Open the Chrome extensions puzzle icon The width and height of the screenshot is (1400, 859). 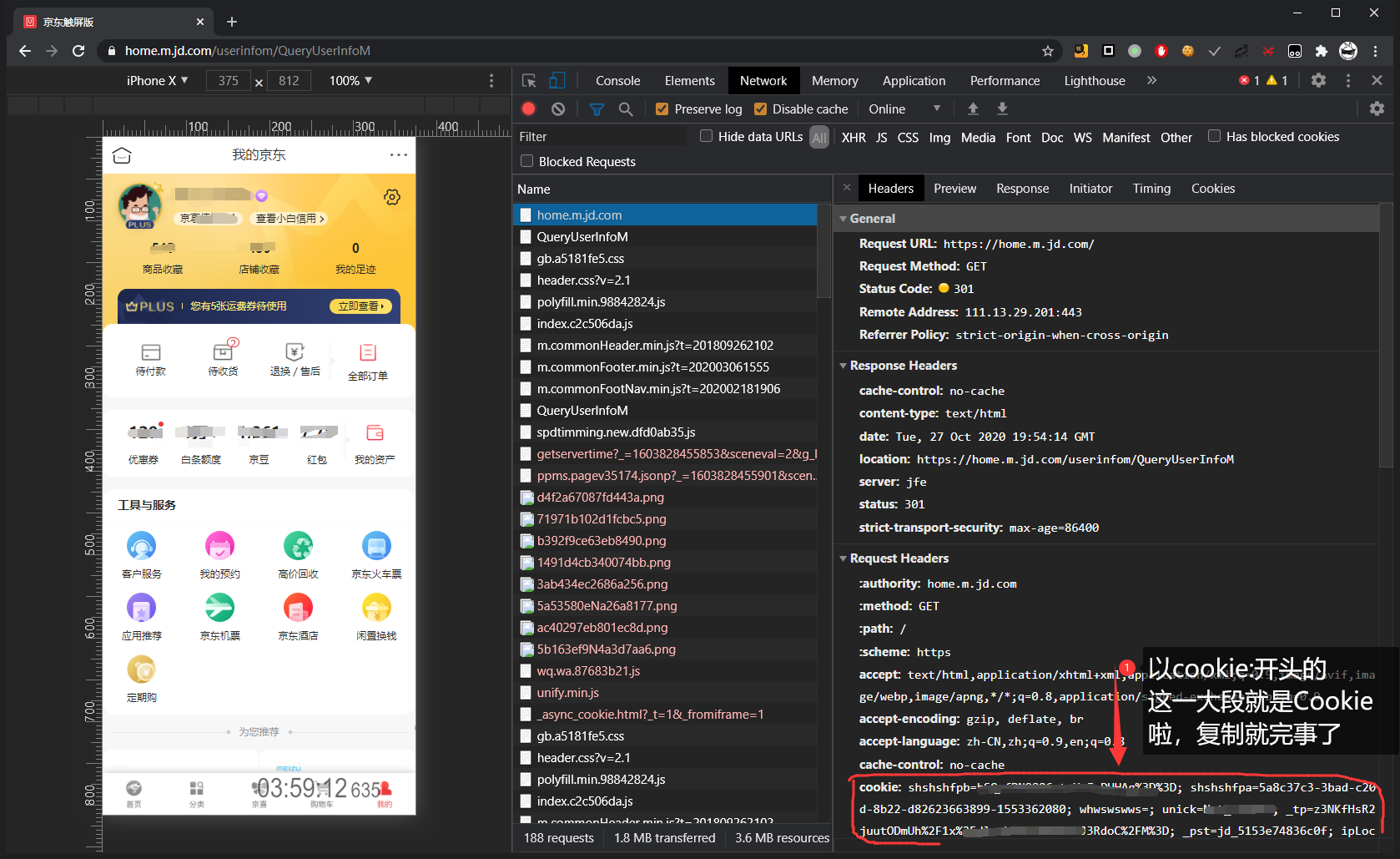coord(1322,51)
